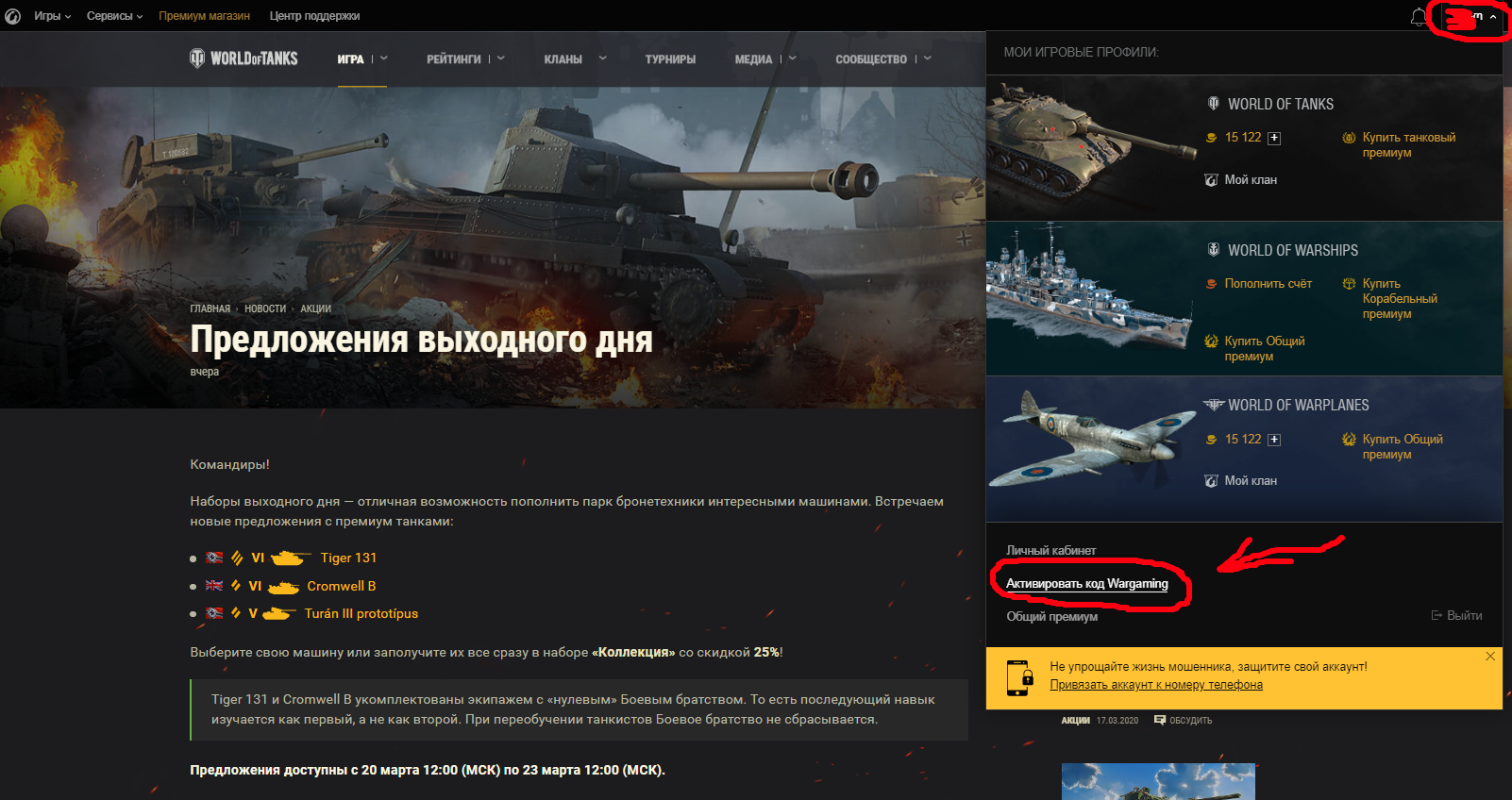This screenshot has height=800, width=1512.
Task: Open the МЕДИА navigation item
Action: point(753,59)
